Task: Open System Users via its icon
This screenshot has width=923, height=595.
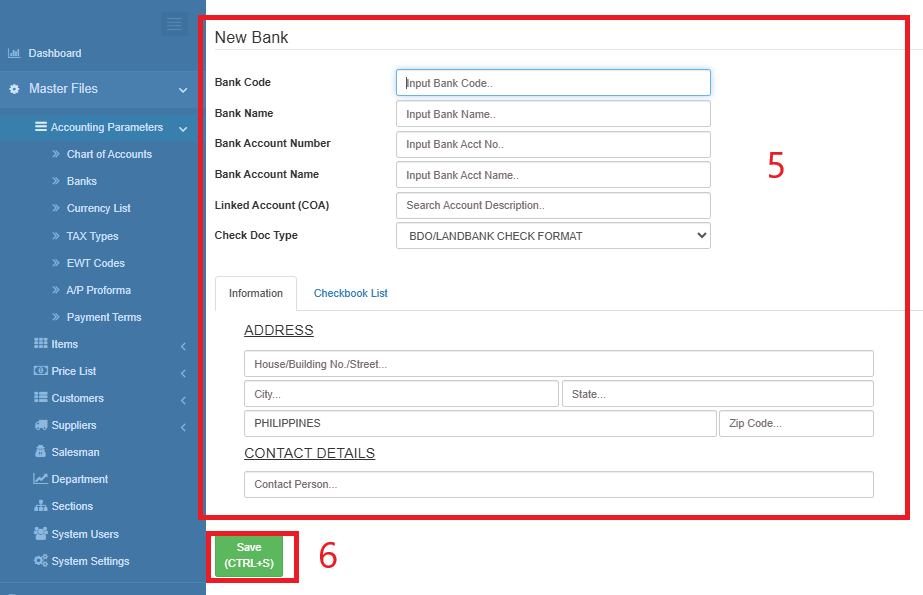Action: click(x=40, y=534)
